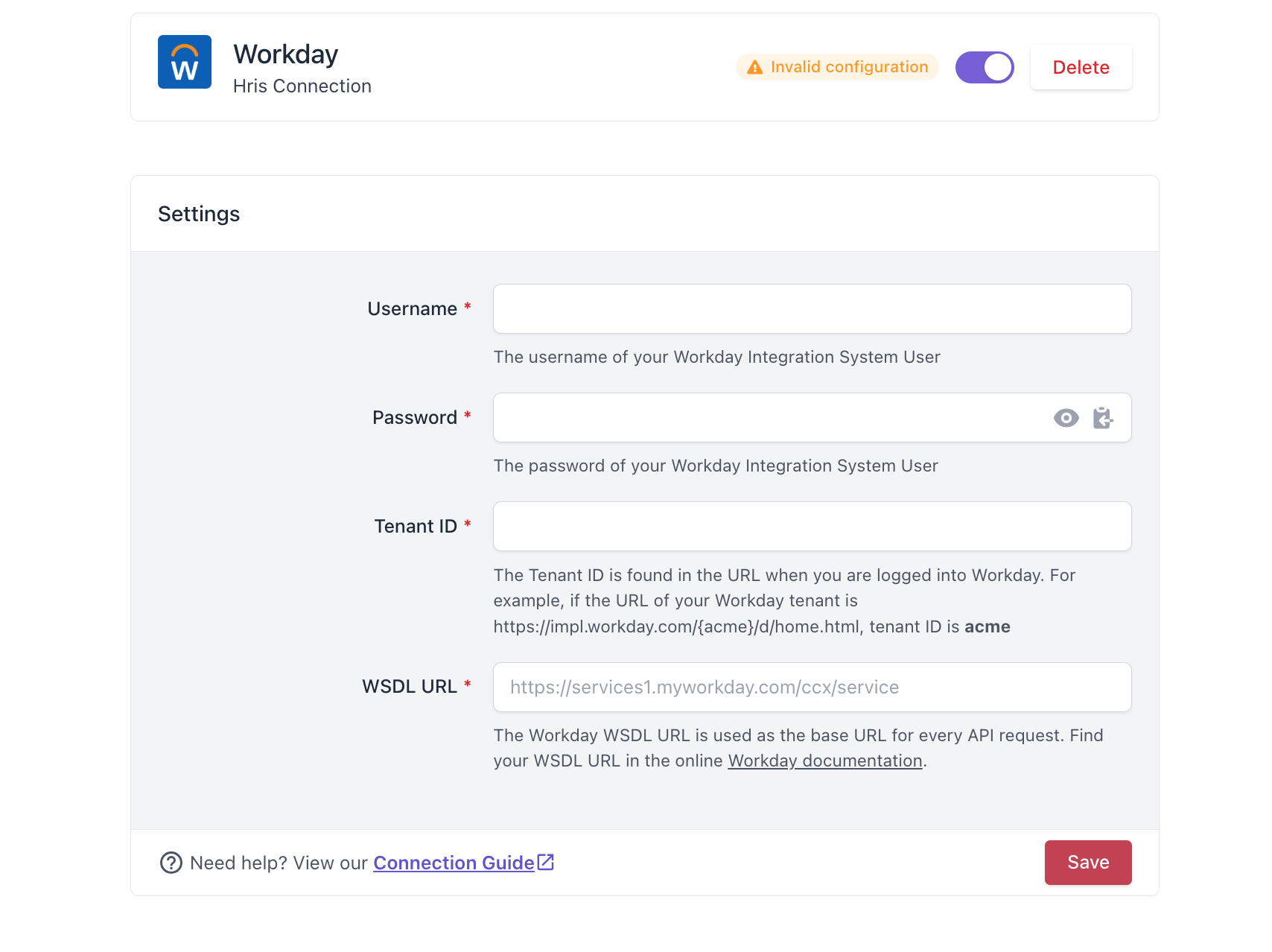Open the Workday documentation link
1272x952 pixels.
825,761
